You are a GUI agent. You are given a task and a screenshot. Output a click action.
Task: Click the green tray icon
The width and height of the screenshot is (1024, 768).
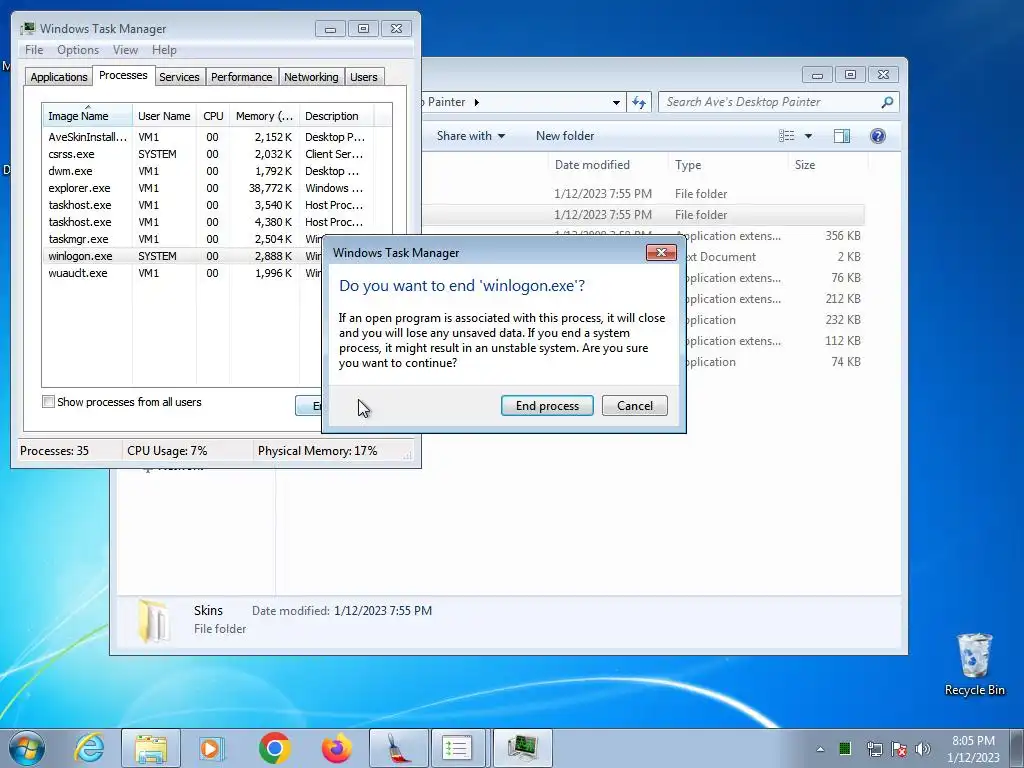coord(845,748)
